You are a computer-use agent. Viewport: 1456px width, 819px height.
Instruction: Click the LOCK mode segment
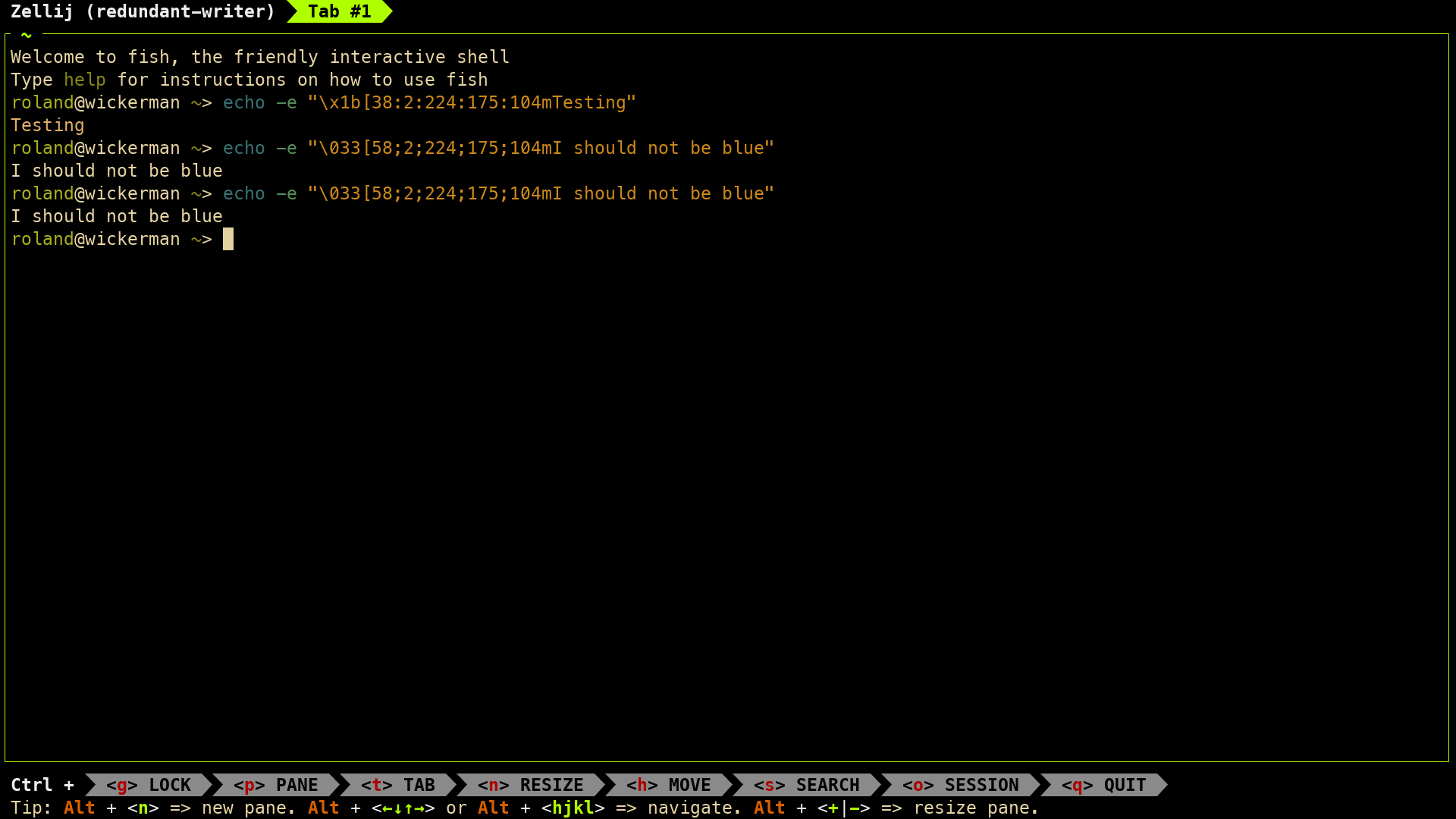click(149, 785)
